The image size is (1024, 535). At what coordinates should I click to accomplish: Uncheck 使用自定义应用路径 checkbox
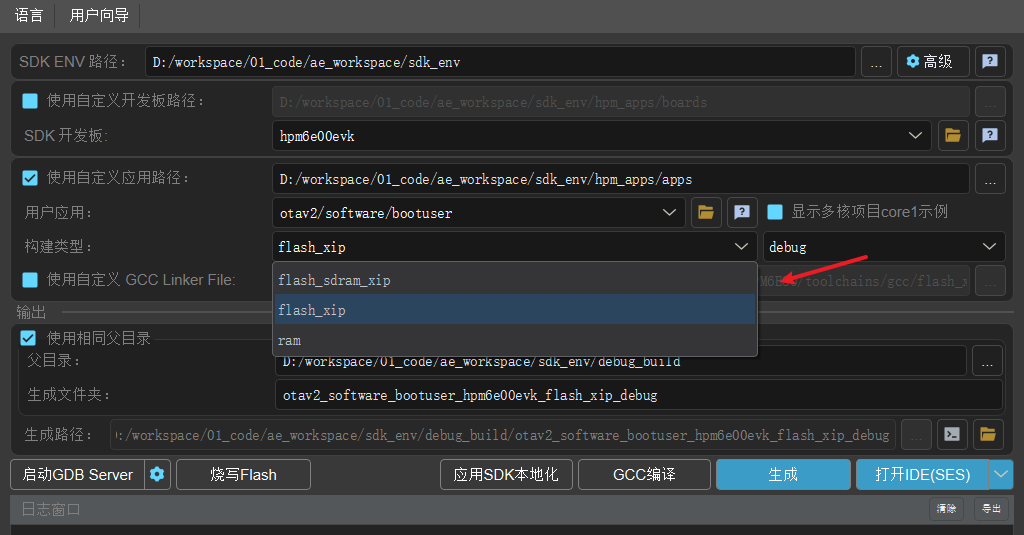30,178
